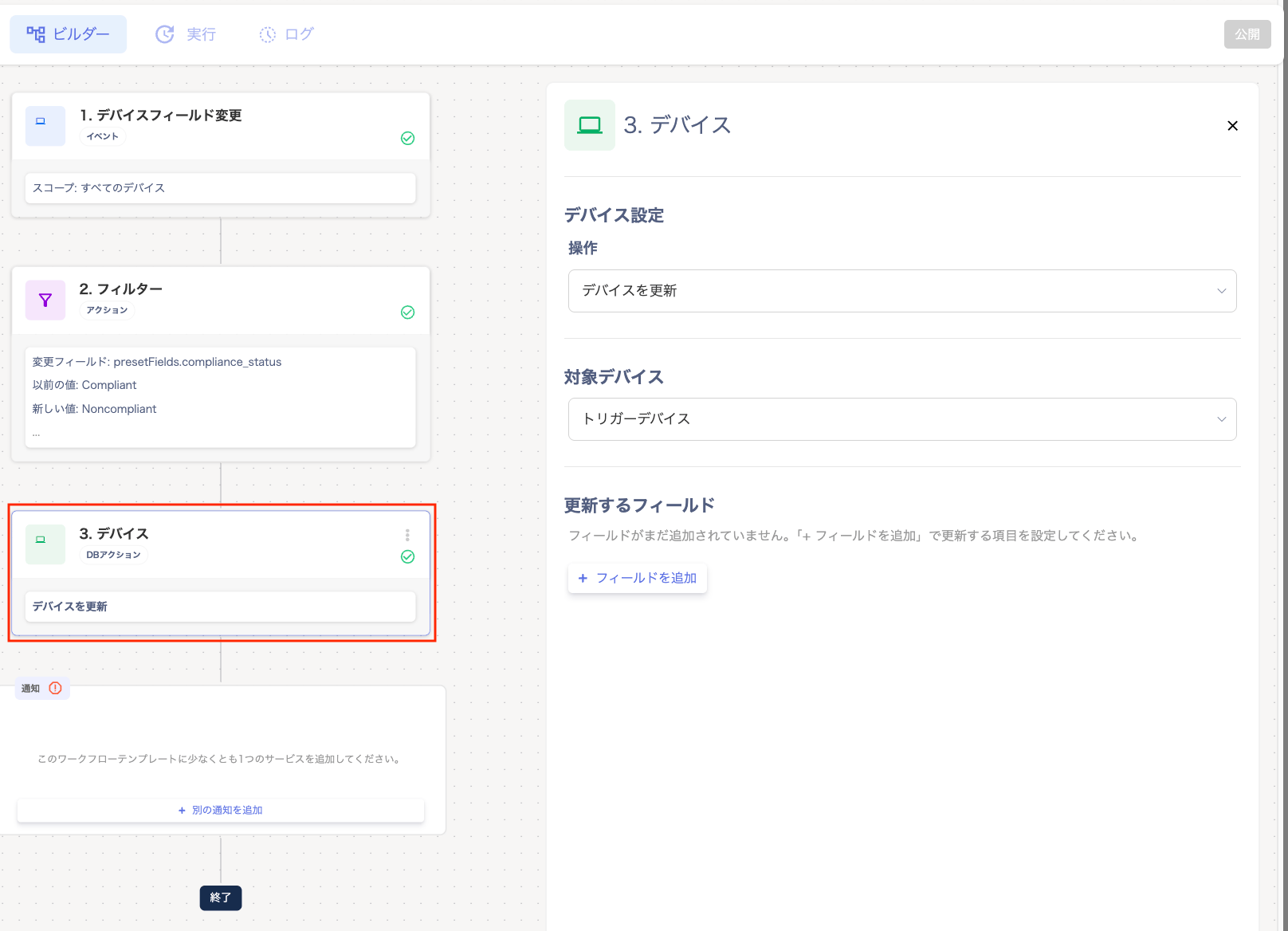Close the 3. デバイス settings panel
This screenshot has width=1288, height=931.
click(1232, 125)
